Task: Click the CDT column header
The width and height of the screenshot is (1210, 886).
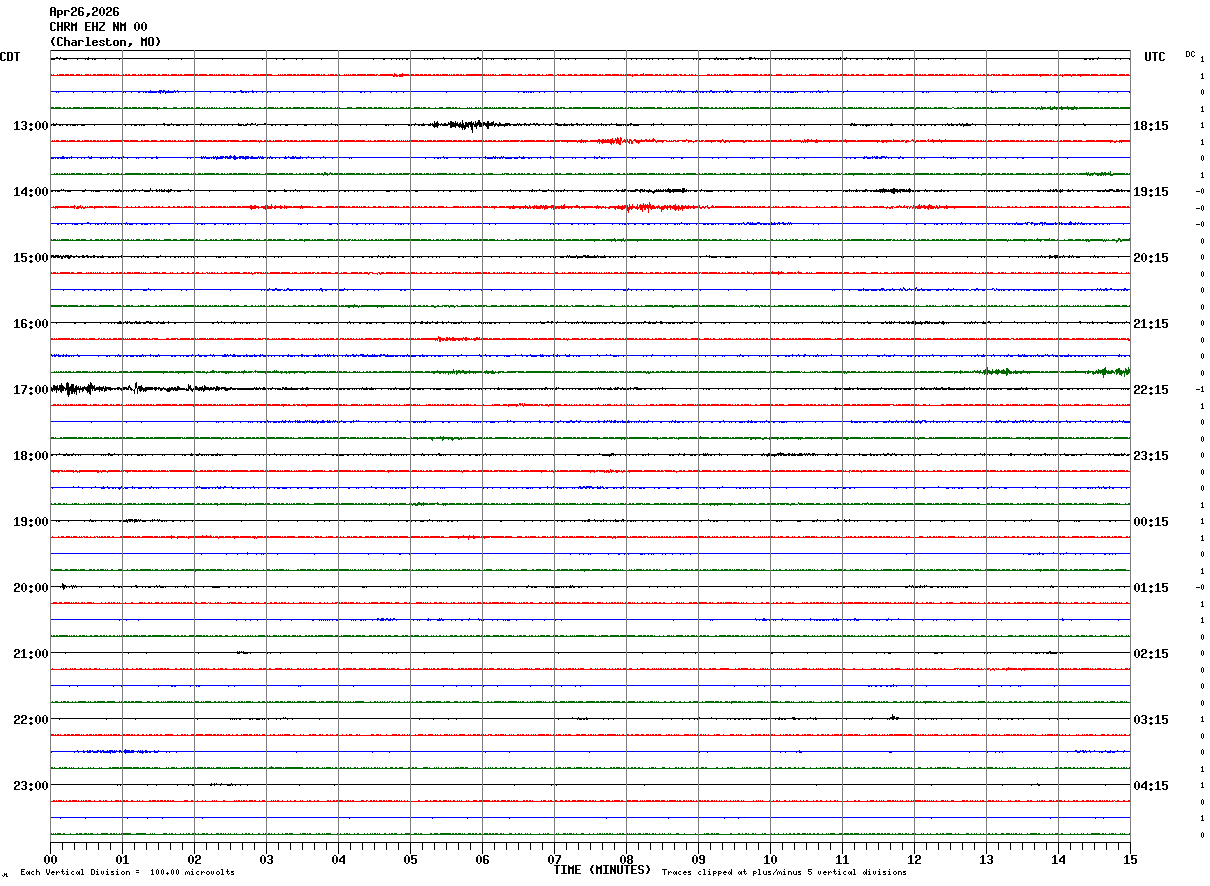Action: (10, 57)
